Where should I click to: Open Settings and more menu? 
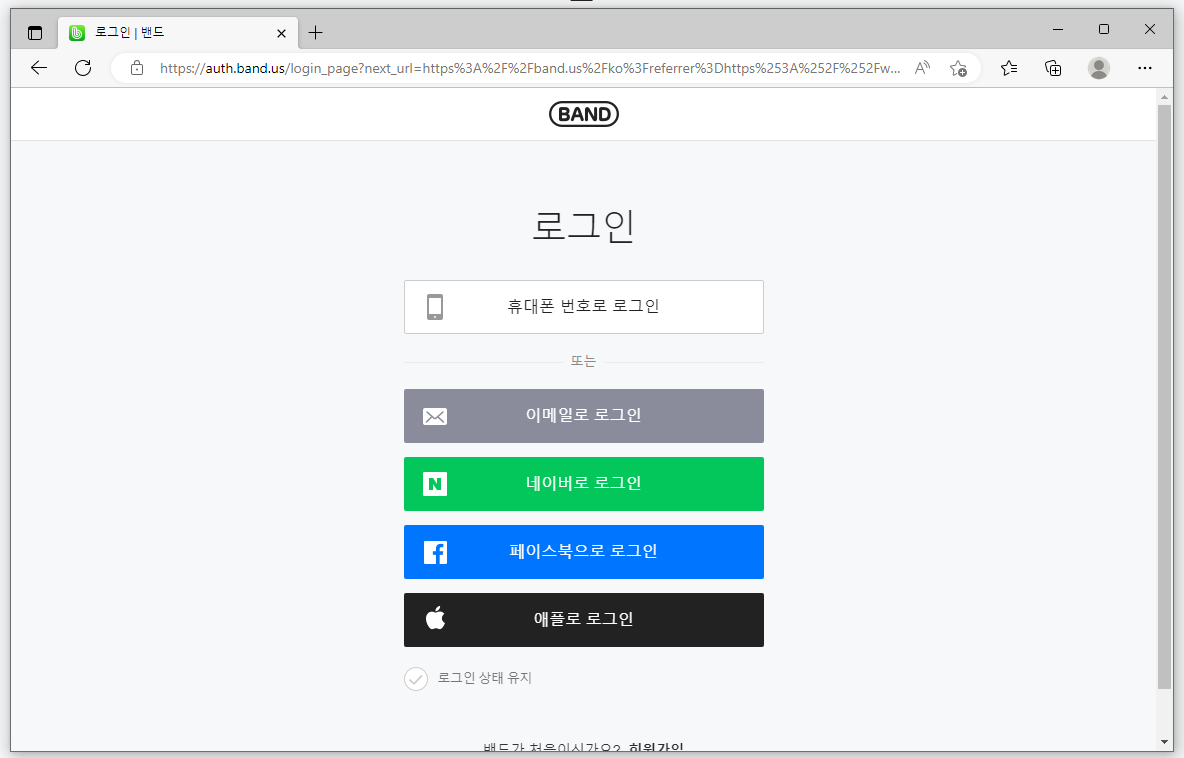point(1145,68)
